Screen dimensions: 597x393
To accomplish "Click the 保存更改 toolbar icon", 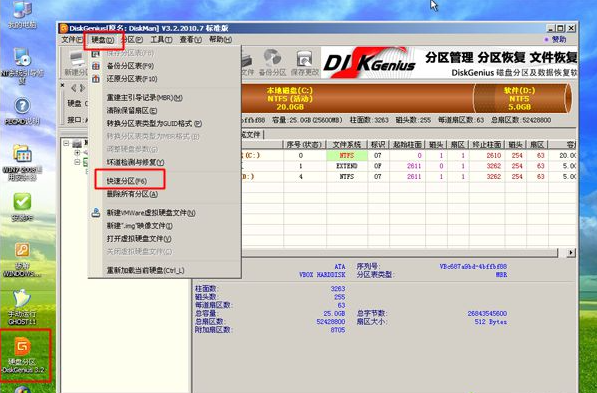I will [x=305, y=63].
